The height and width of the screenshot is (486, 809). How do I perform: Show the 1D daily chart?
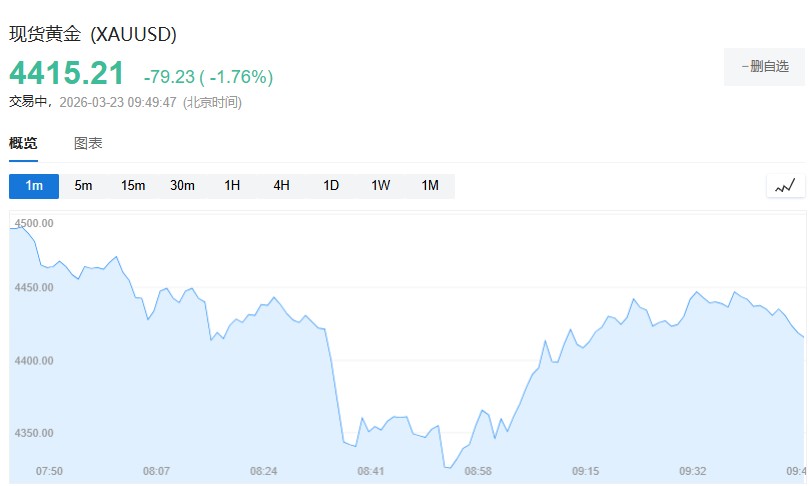331,186
